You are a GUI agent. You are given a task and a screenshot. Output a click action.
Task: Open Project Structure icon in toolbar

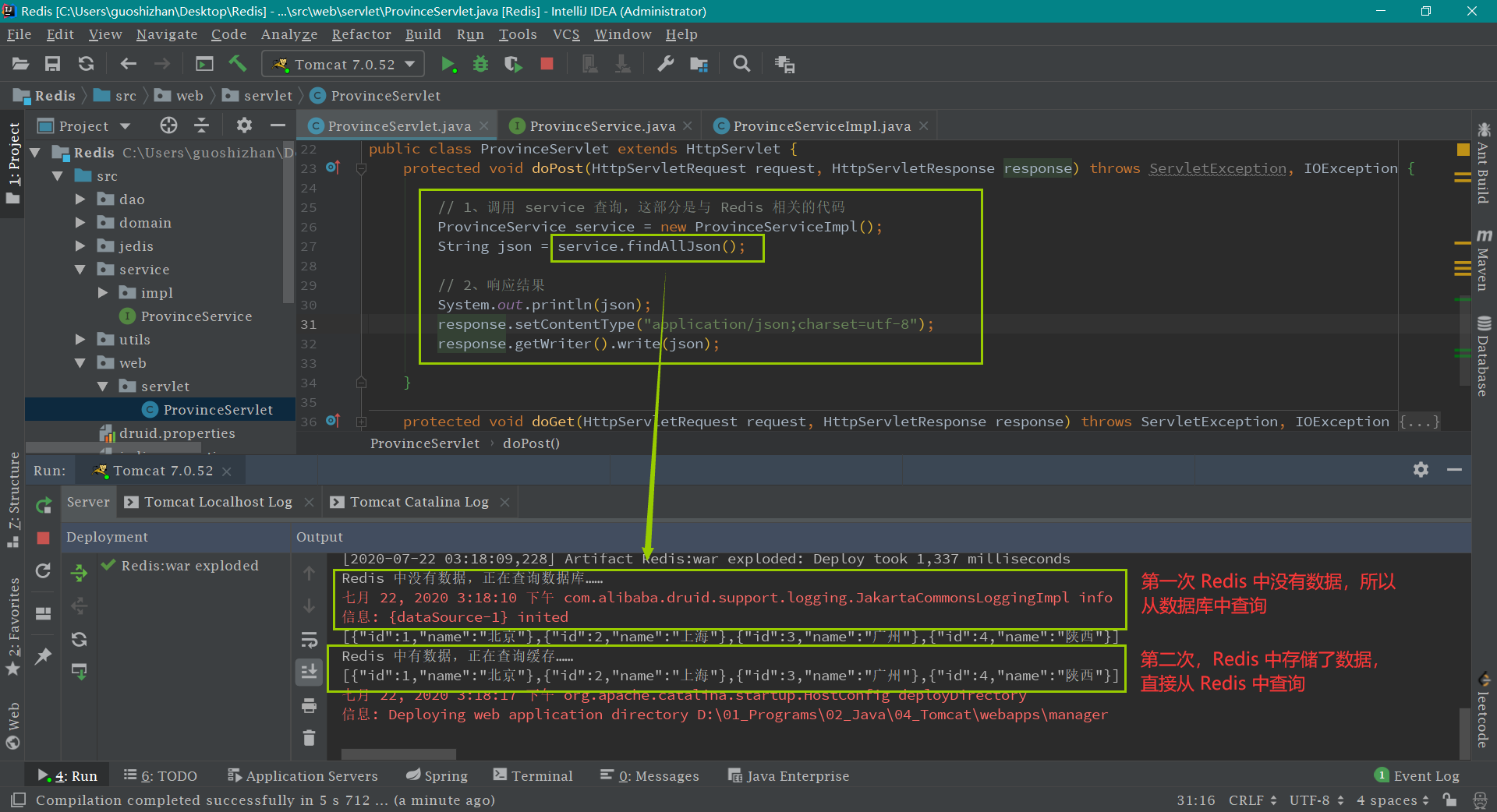[699, 65]
